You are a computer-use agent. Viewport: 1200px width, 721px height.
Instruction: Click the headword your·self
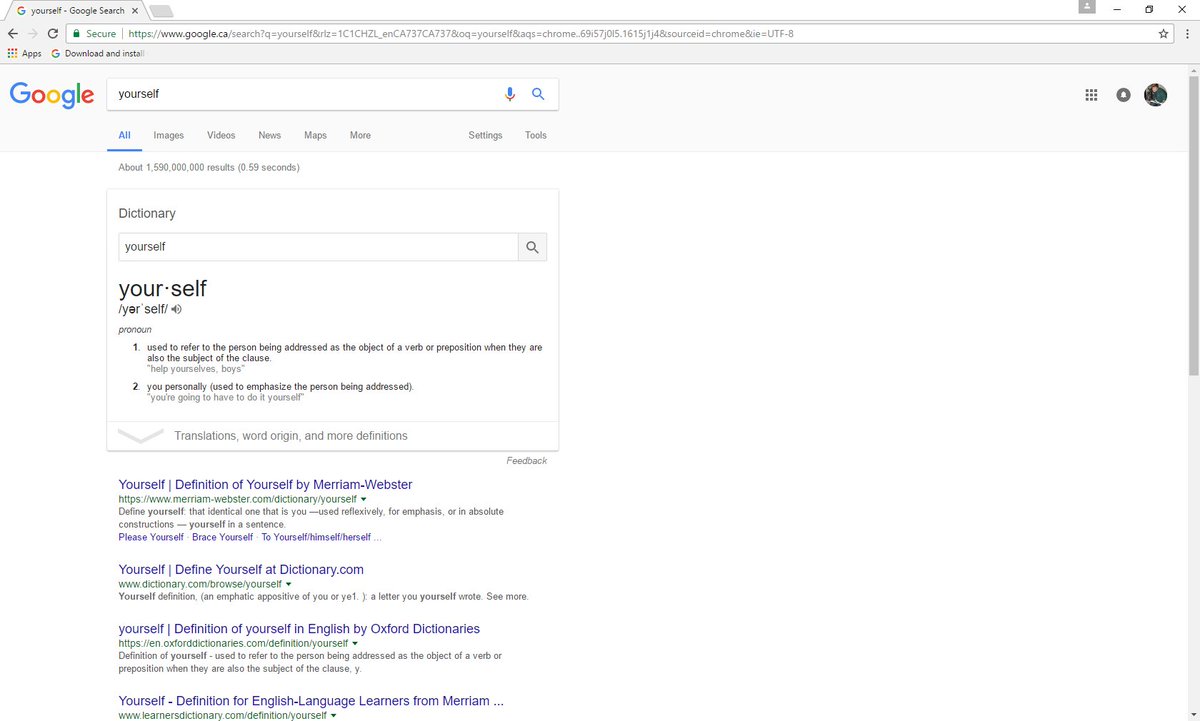162,288
